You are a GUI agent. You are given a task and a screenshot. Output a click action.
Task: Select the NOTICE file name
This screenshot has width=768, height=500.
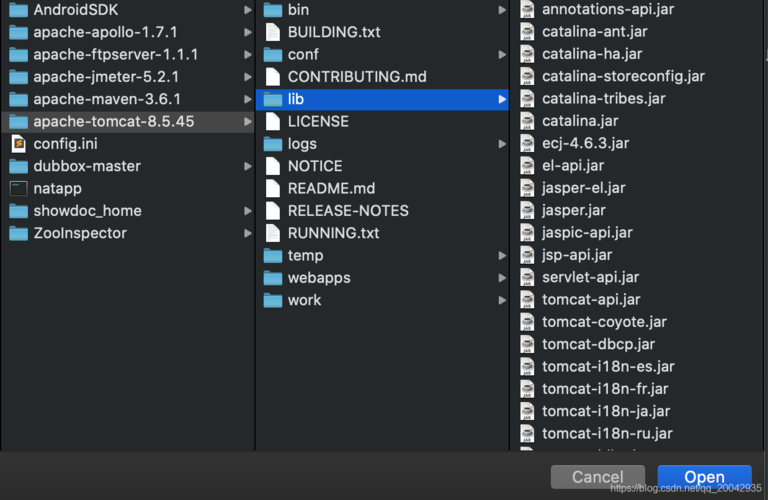[x=315, y=167]
